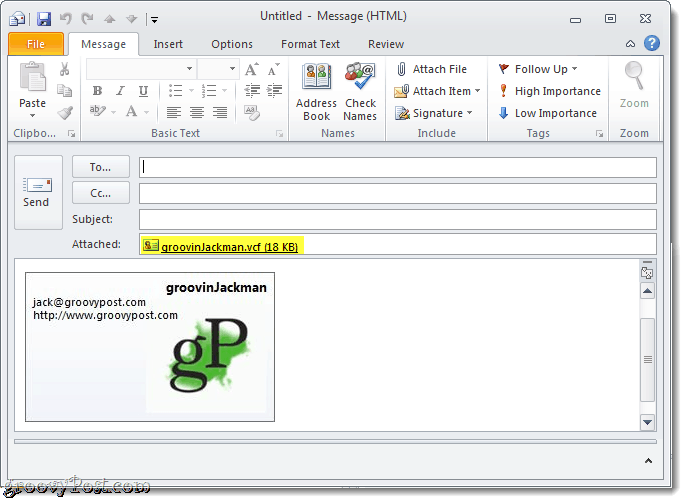
Task: Select the Format Painter brush
Action: coord(65,113)
